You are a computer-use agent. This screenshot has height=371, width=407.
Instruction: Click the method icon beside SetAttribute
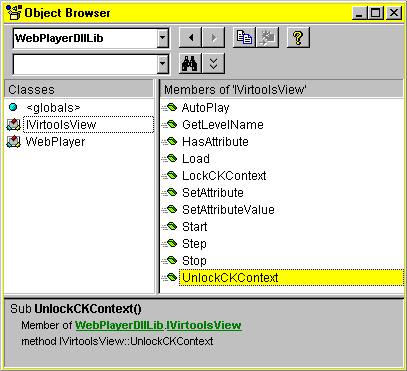(170, 192)
